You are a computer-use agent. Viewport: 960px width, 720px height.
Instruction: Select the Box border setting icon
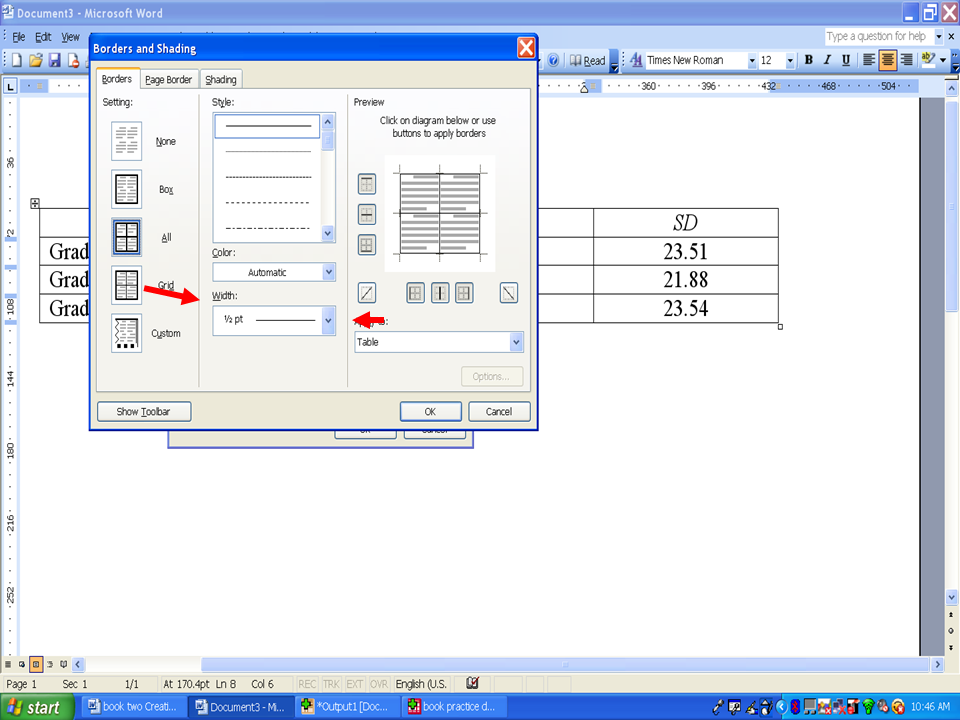127,189
